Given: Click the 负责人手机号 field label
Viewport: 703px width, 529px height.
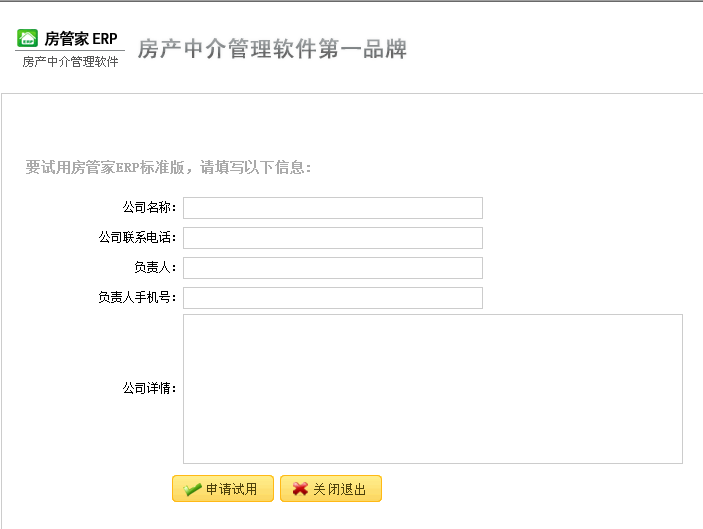Looking at the screenshot, I should tap(137, 298).
